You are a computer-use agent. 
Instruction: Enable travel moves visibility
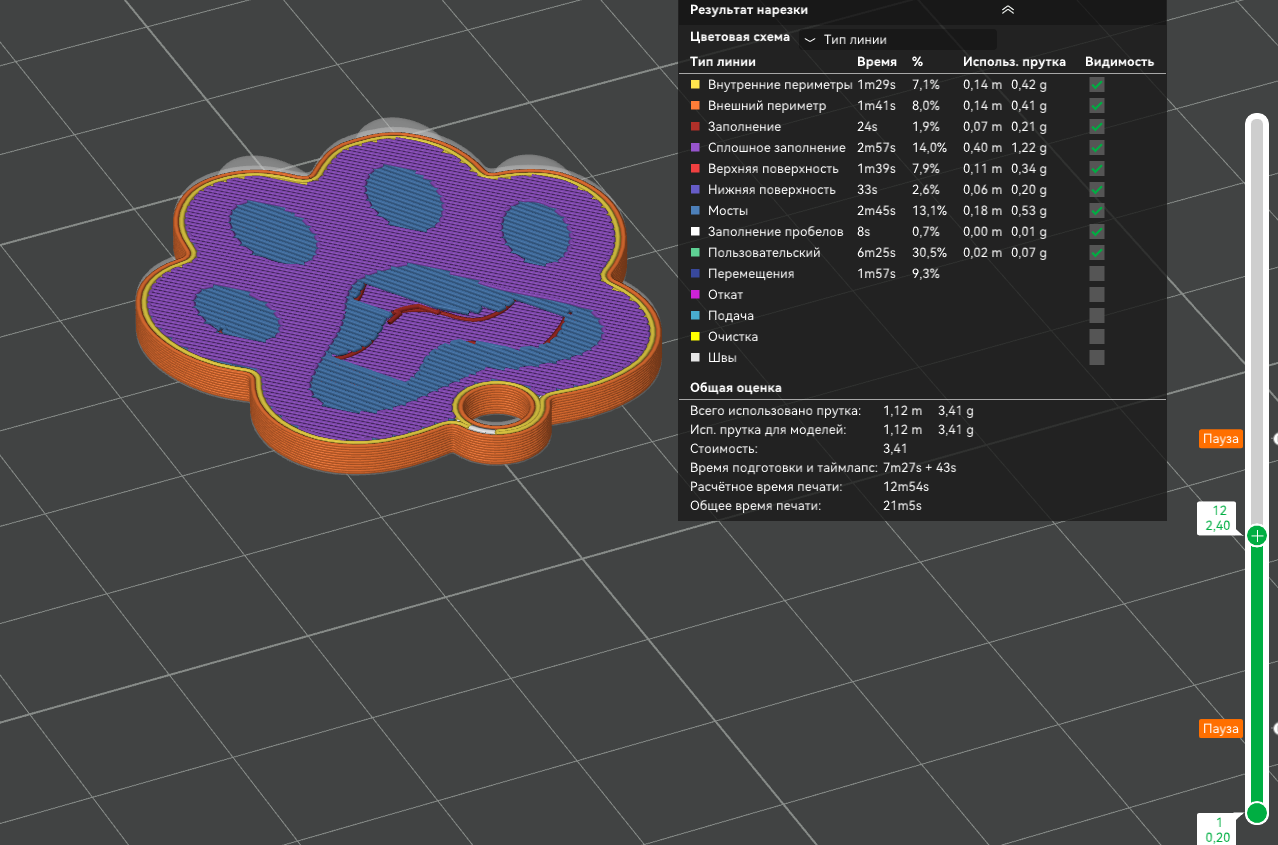pyautogui.click(x=1096, y=274)
